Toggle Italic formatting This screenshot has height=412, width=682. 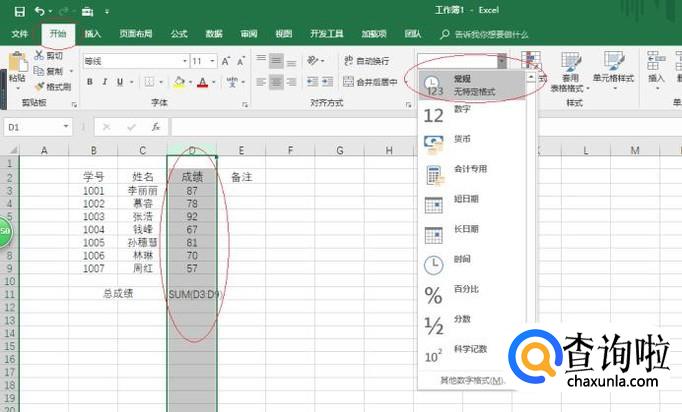104,82
